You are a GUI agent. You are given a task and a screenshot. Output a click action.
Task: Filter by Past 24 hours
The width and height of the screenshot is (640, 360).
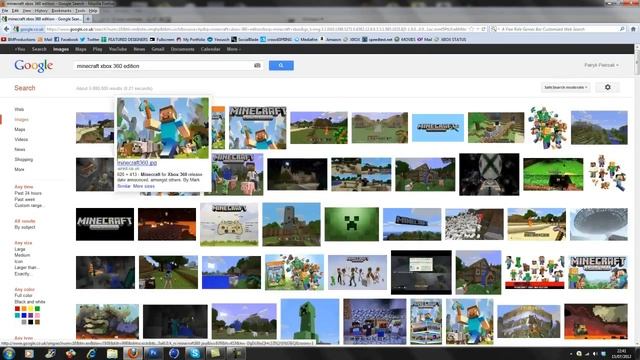click(28, 193)
